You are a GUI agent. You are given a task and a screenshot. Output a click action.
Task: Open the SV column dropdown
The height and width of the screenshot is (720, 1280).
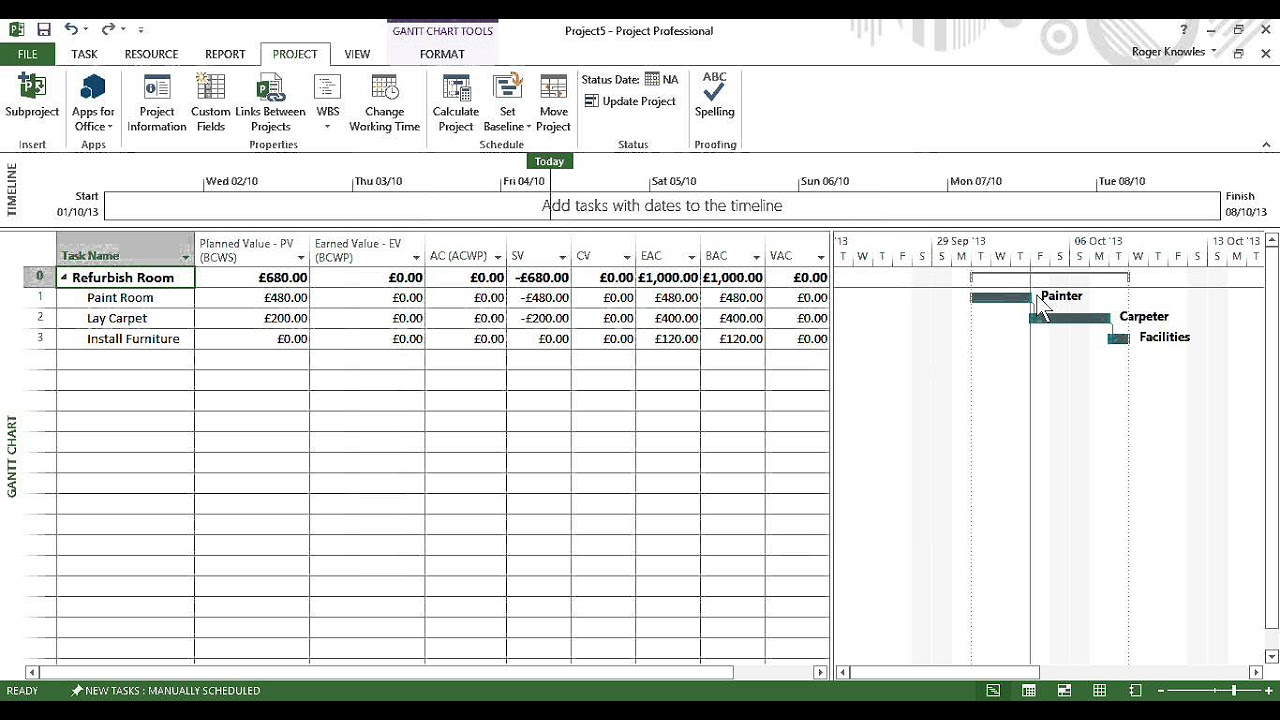click(x=562, y=257)
